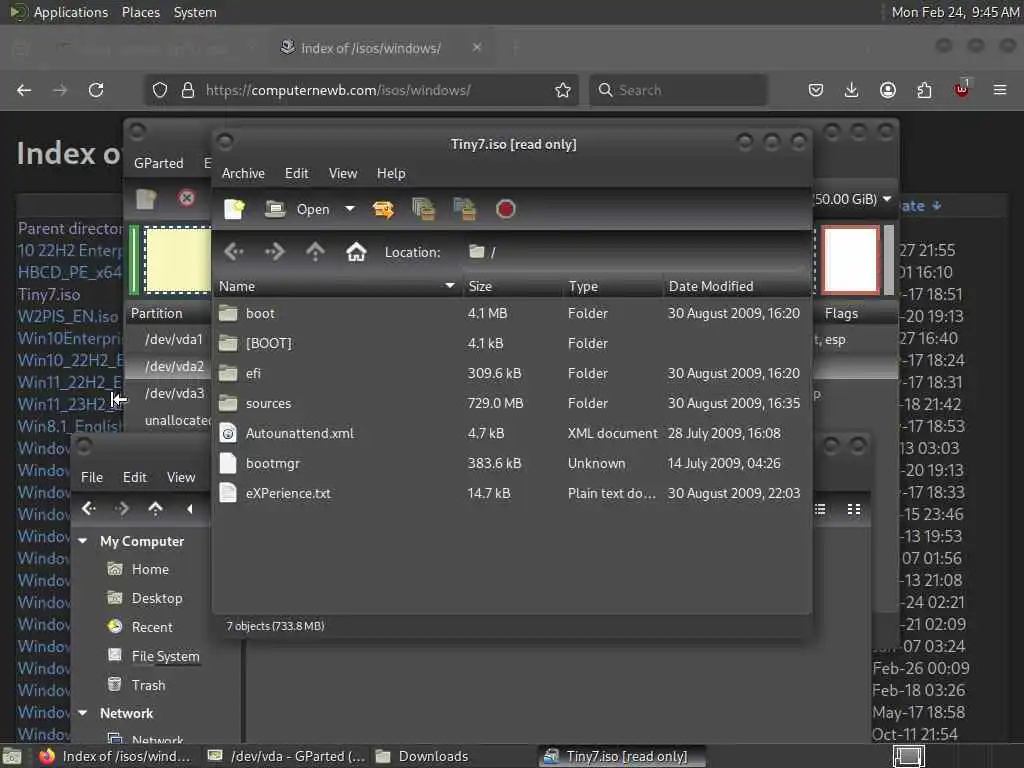
Task: Collapse the Network tree section
Action: 83,713
